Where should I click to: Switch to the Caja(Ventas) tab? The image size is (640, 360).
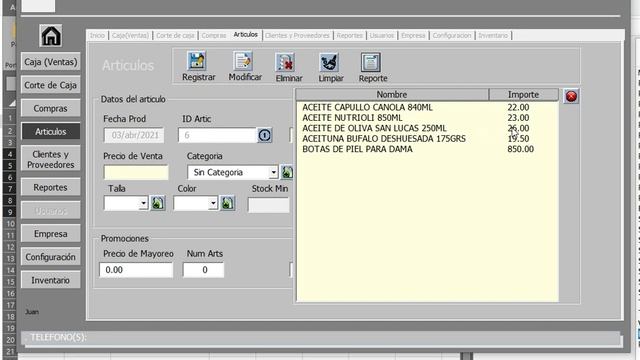130,36
